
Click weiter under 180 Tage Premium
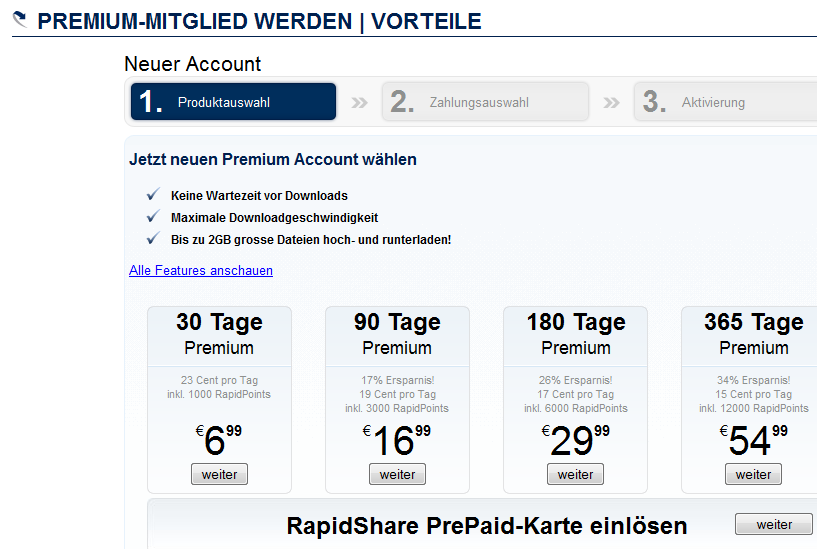tap(575, 474)
